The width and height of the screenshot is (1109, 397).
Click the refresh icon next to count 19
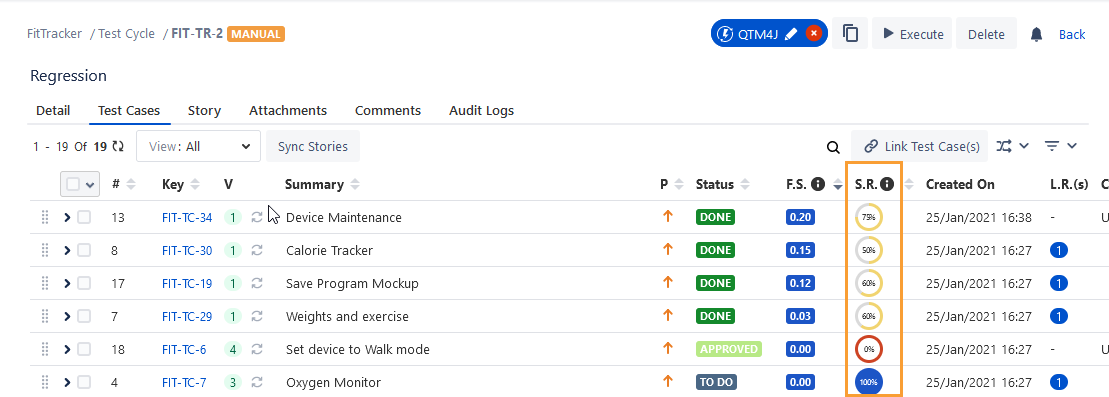click(x=117, y=146)
